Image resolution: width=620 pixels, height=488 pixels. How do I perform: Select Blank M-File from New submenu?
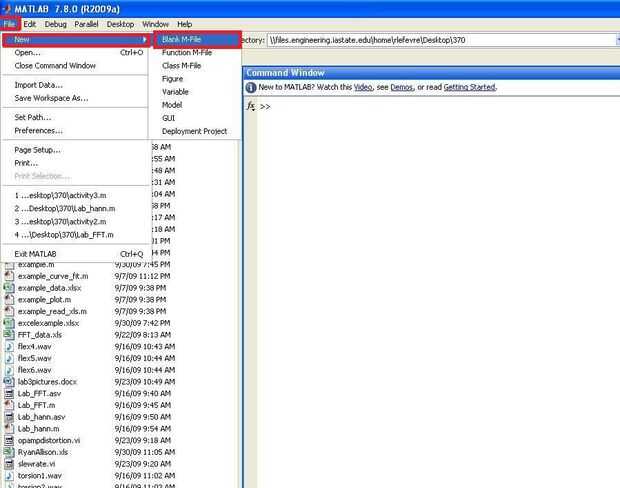click(197, 40)
